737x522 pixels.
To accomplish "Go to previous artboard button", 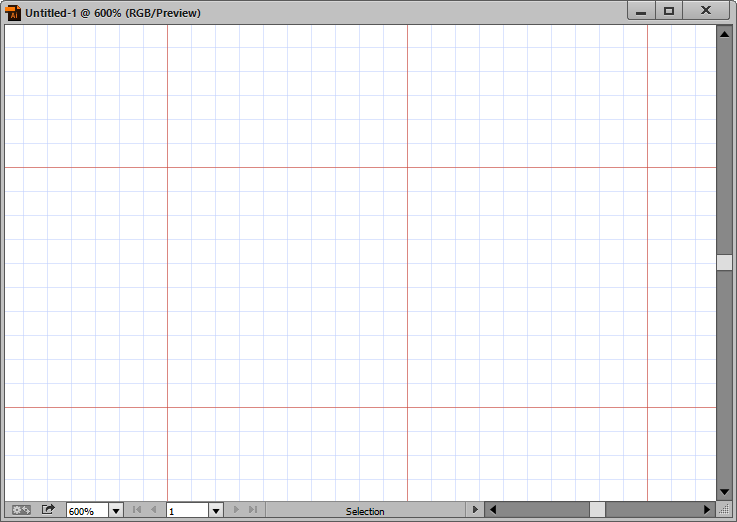I will [153, 510].
